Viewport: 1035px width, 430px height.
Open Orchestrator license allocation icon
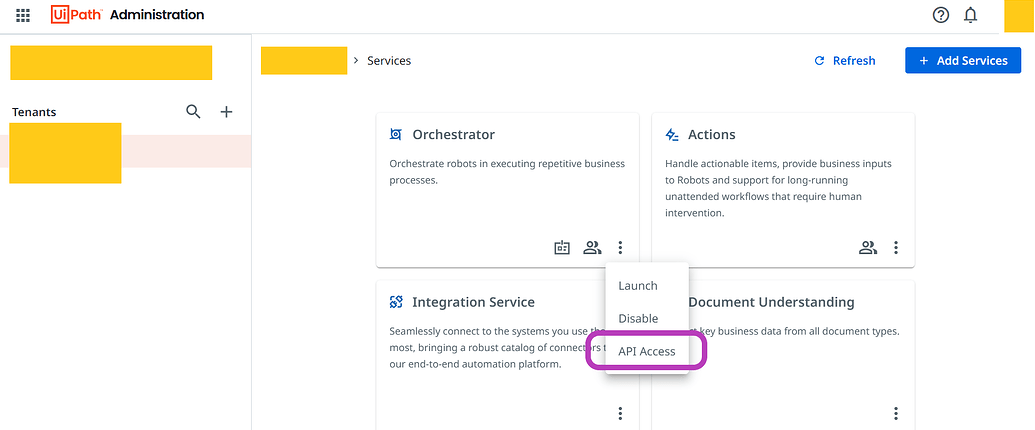click(562, 248)
